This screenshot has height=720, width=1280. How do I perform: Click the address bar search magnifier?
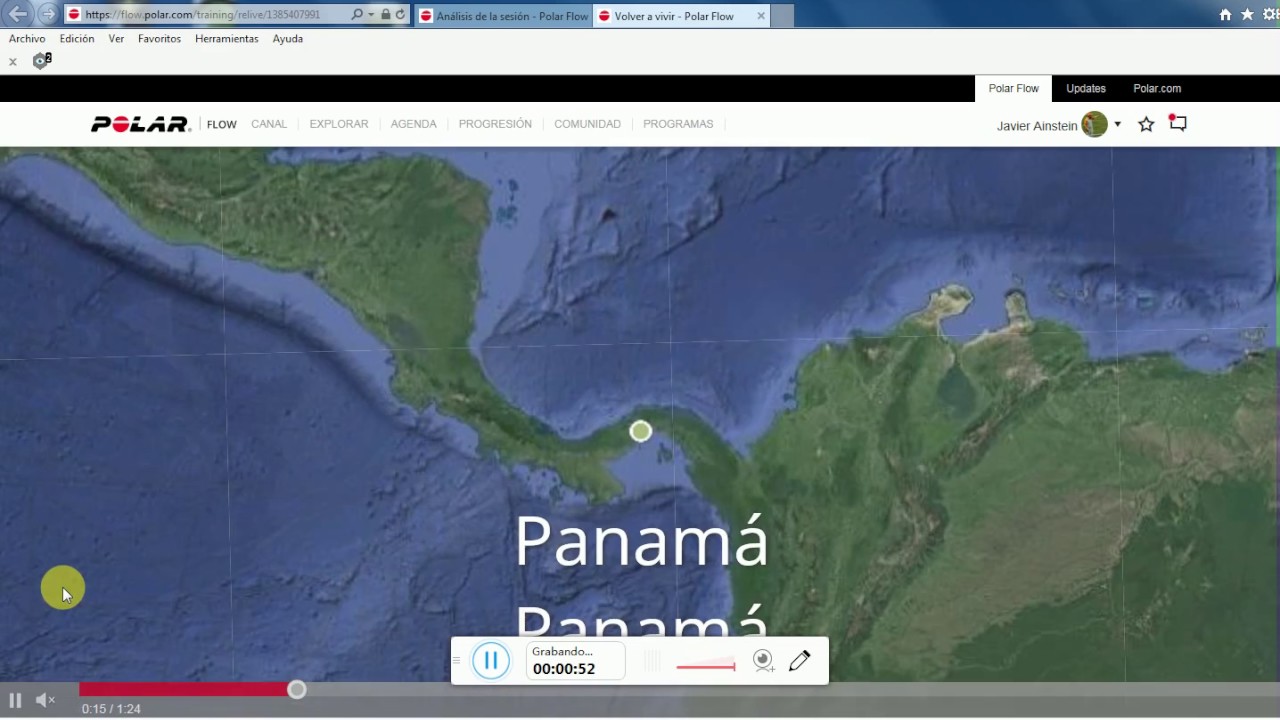[x=357, y=15]
